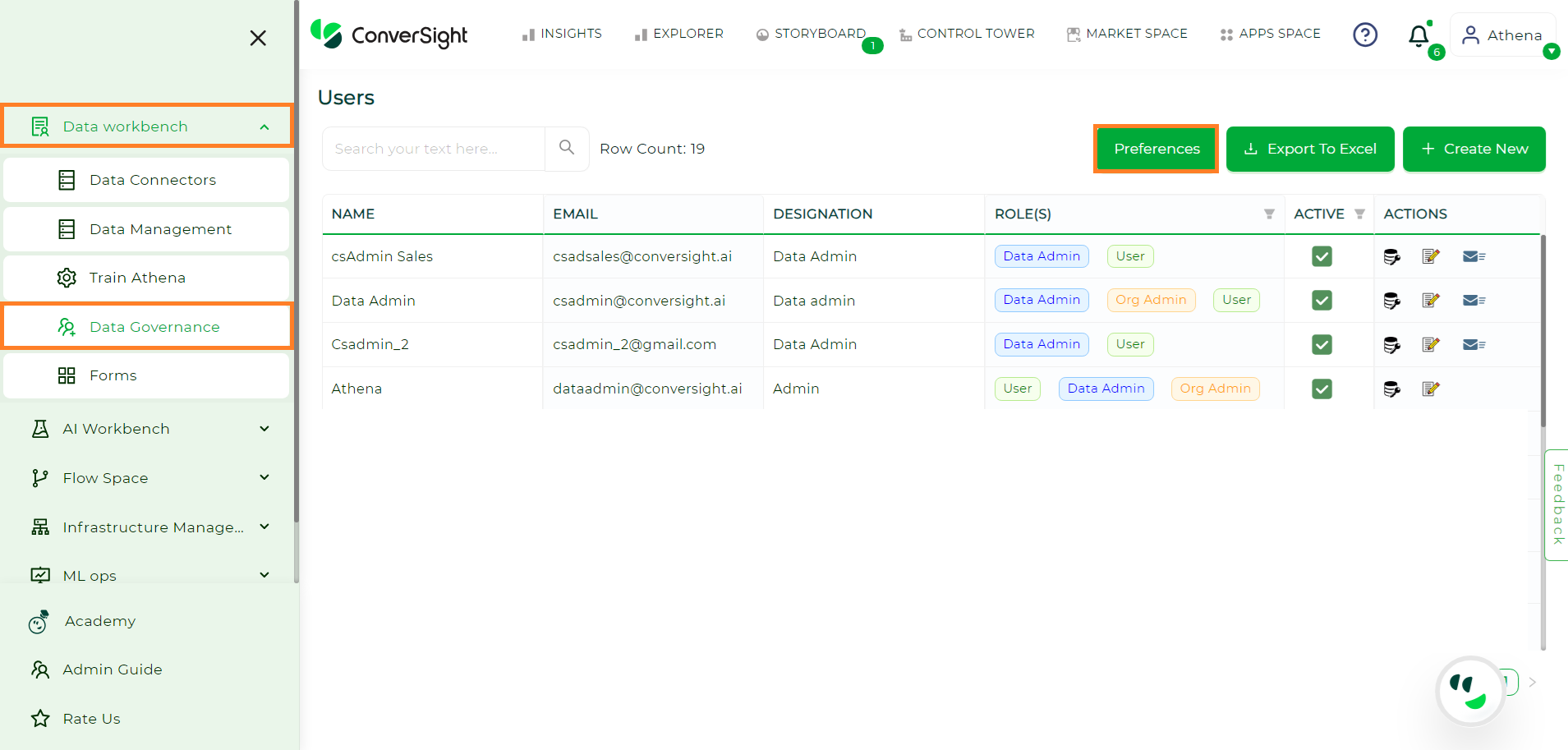Screen dimensions: 1568x750
Task: Open dataset access icon for Csadmin_2
Action: tap(1391, 344)
